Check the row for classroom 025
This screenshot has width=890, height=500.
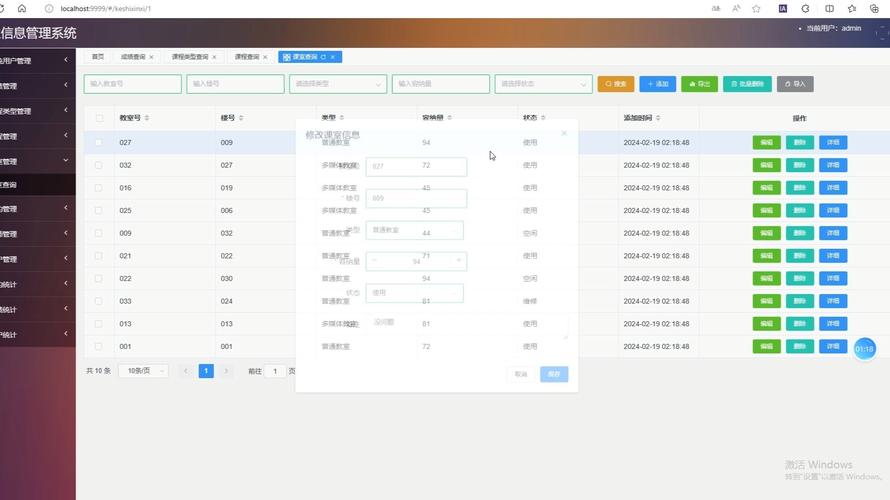click(99, 211)
